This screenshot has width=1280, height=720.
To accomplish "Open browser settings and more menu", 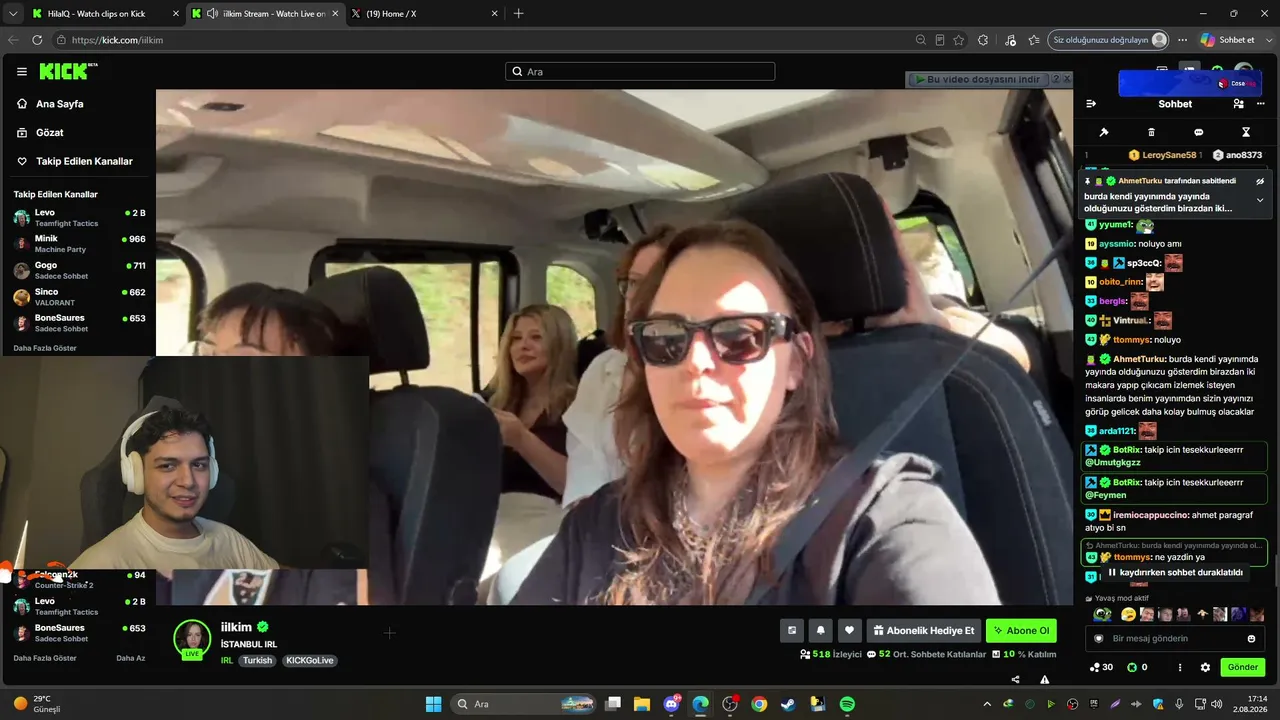I will click(x=1182, y=40).
